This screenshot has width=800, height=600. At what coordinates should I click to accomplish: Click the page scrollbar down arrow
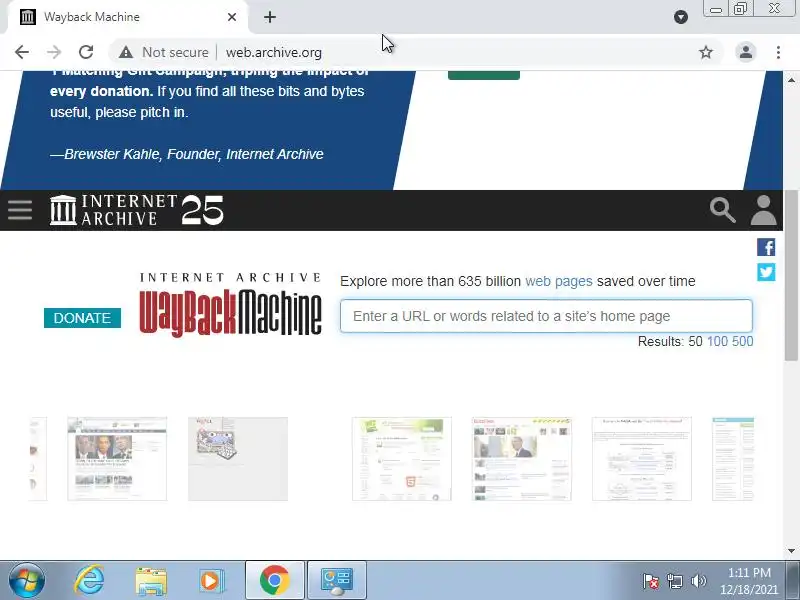(791, 551)
